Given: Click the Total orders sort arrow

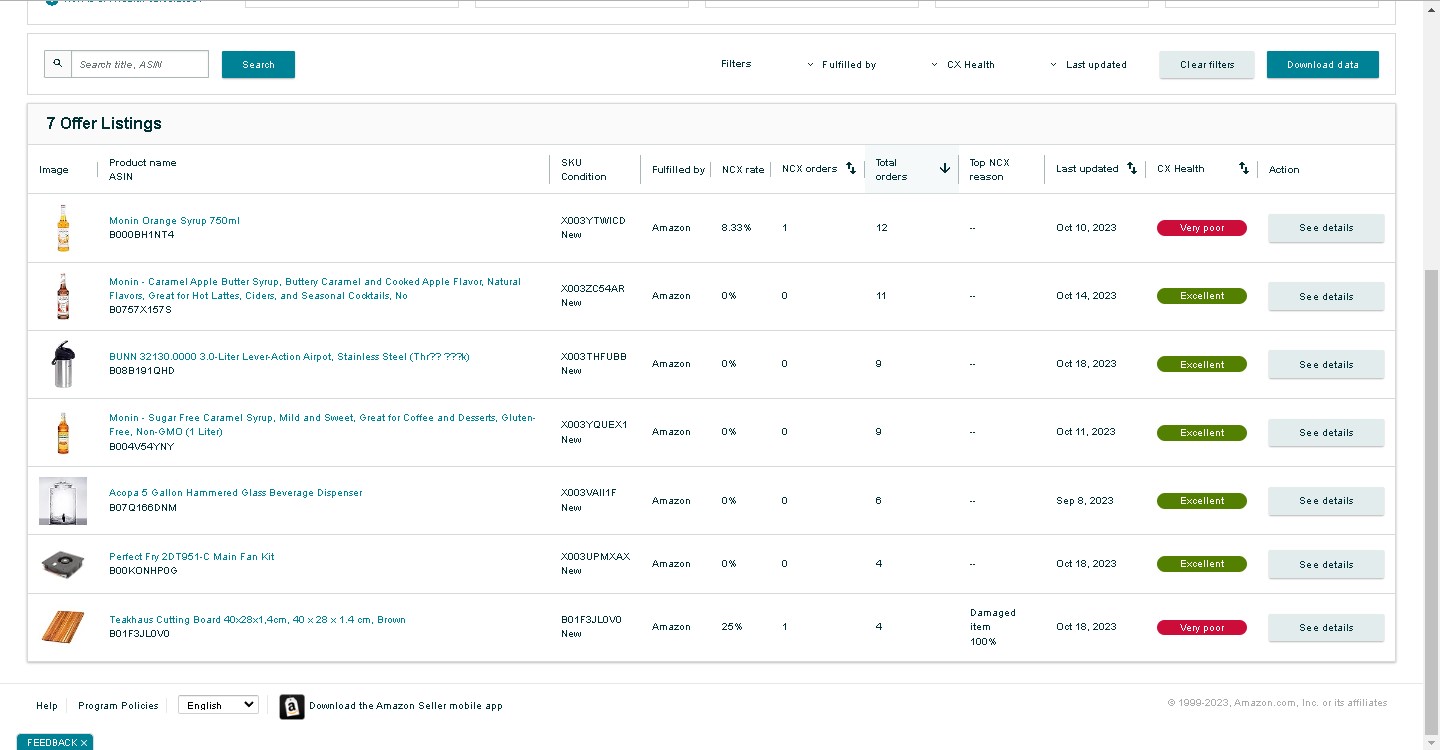Looking at the screenshot, I should [945, 169].
